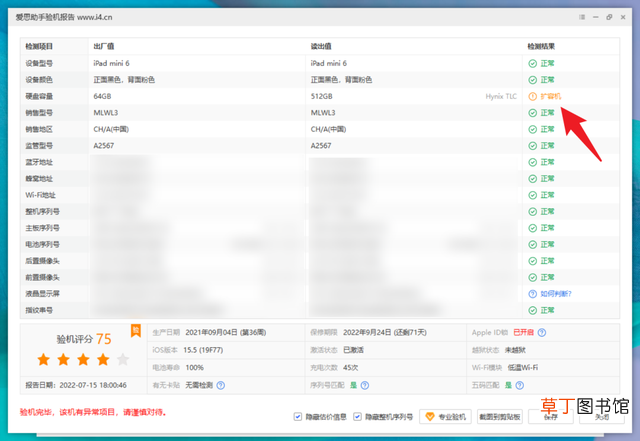The image size is (640, 441).
Task: Toggle the 隐藏整机序列号 checkbox
Action: (357, 416)
